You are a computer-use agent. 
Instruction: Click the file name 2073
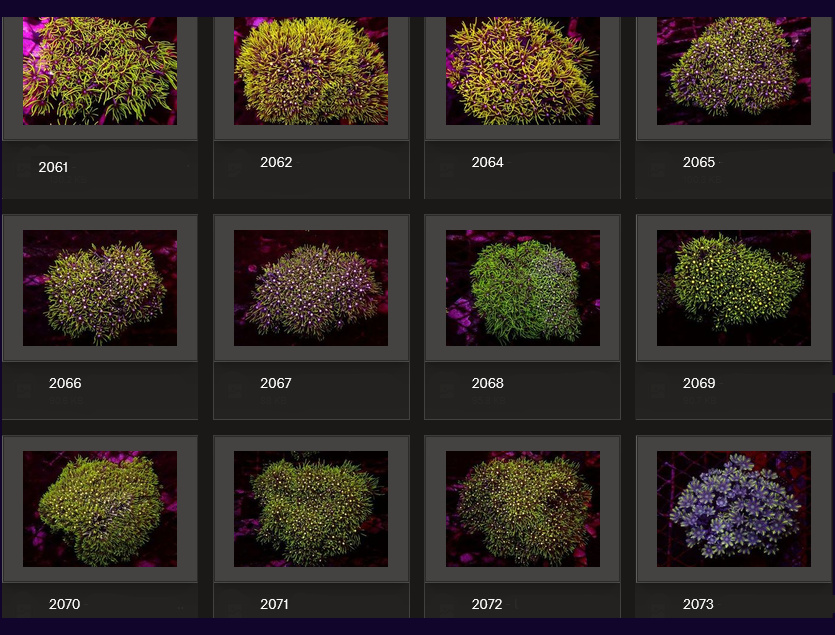coord(698,604)
